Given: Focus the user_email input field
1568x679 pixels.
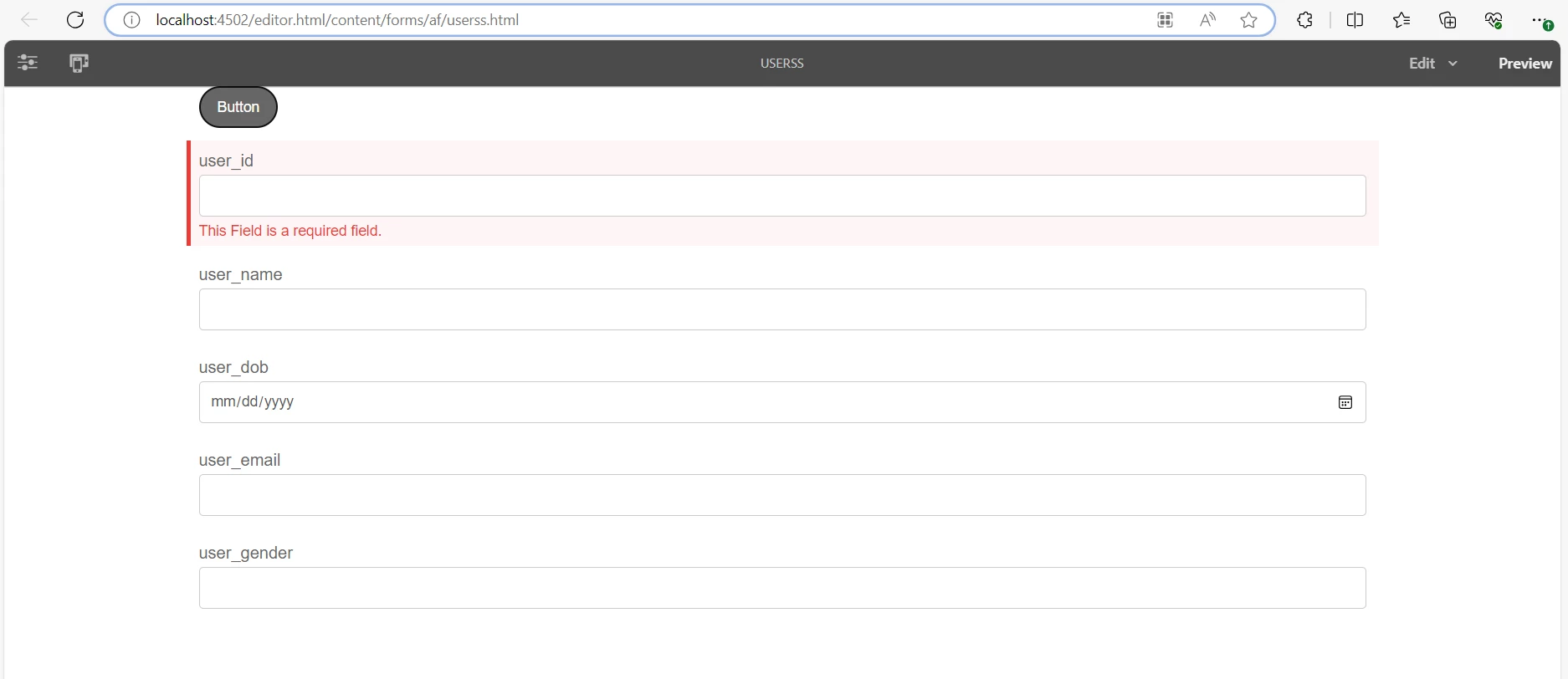Looking at the screenshot, I should [782, 495].
